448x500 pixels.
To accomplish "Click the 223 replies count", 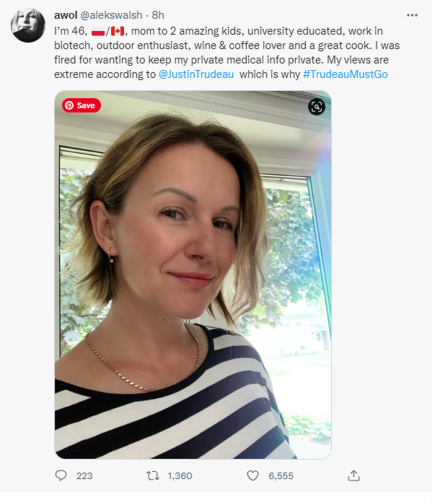I will click(x=84, y=476).
